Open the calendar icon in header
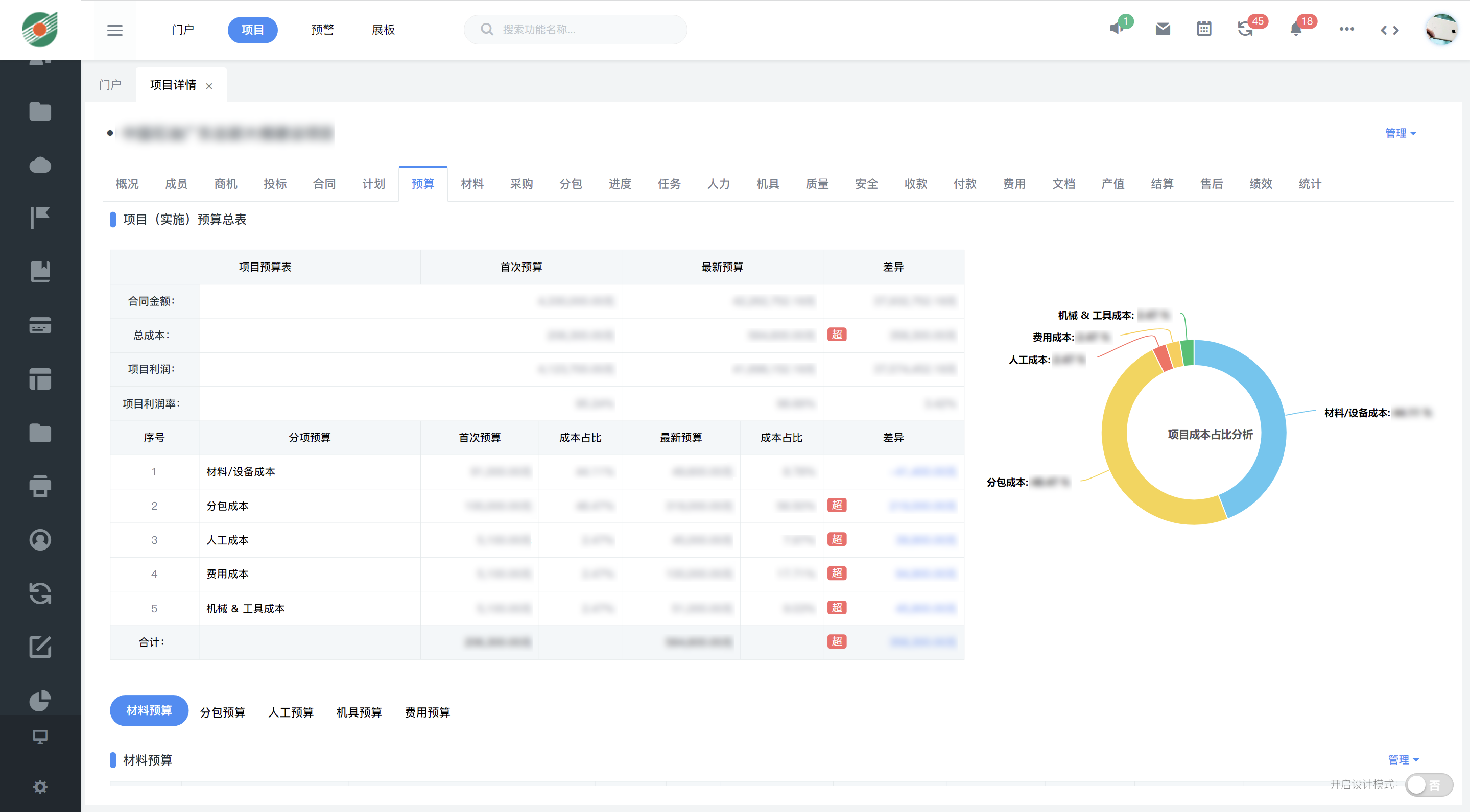The width and height of the screenshot is (1470, 812). [1203, 29]
